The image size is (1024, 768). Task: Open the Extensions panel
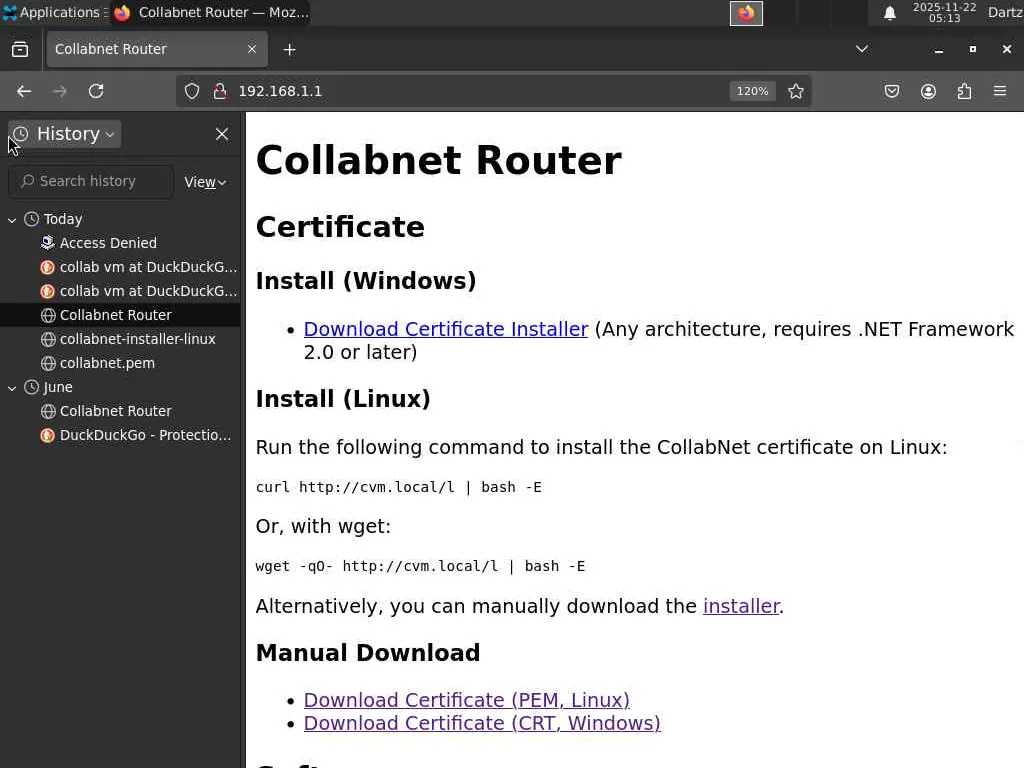coord(964,91)
